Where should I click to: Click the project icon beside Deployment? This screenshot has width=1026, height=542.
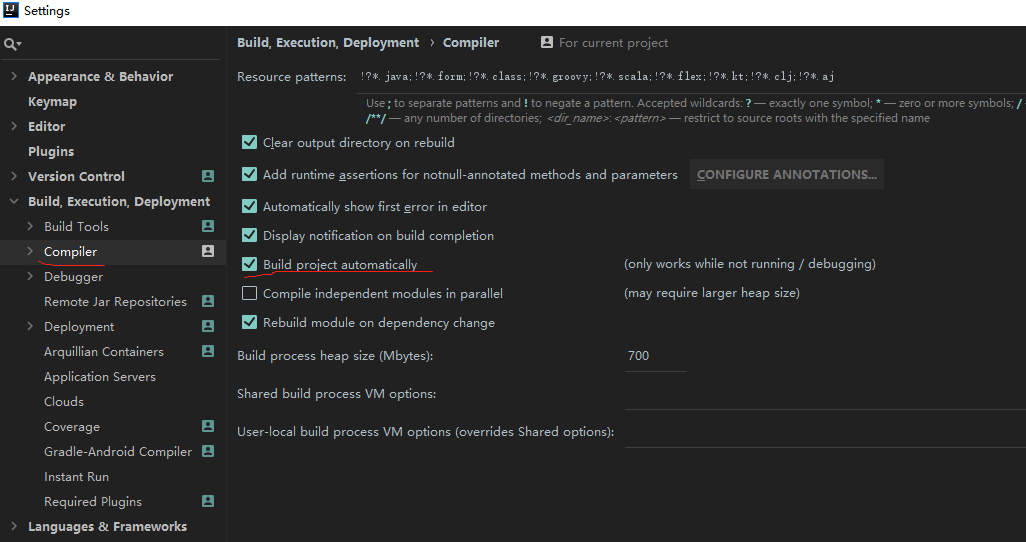click(208, 326)
